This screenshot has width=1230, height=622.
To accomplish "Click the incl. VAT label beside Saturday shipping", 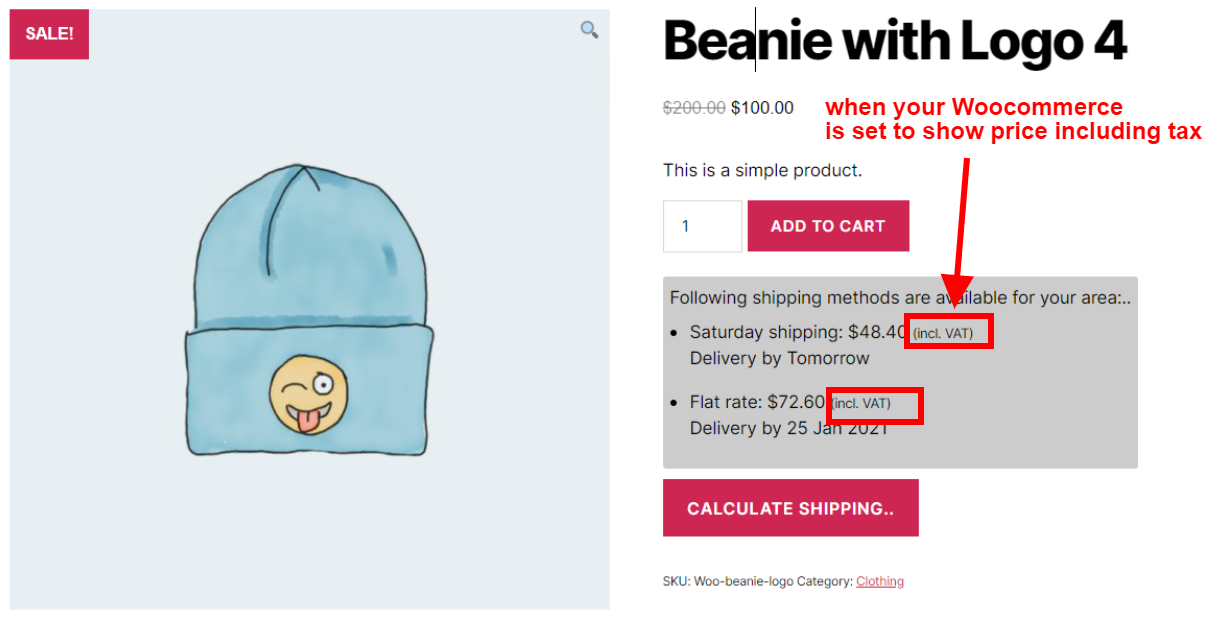I will click(943, 334).
